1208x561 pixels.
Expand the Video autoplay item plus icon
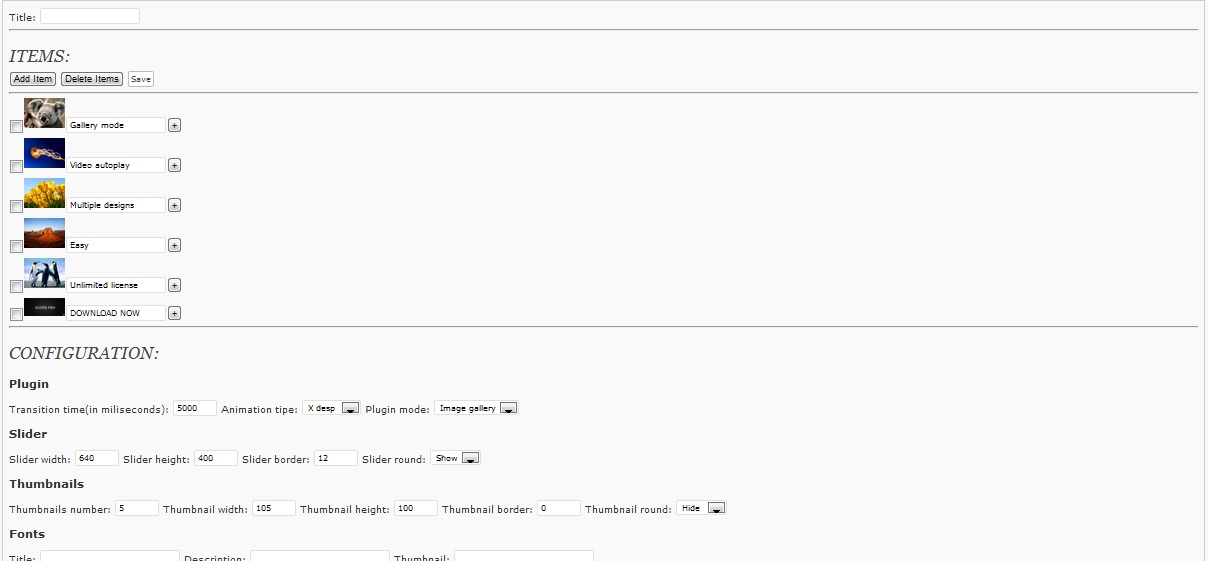coord(174,165)
